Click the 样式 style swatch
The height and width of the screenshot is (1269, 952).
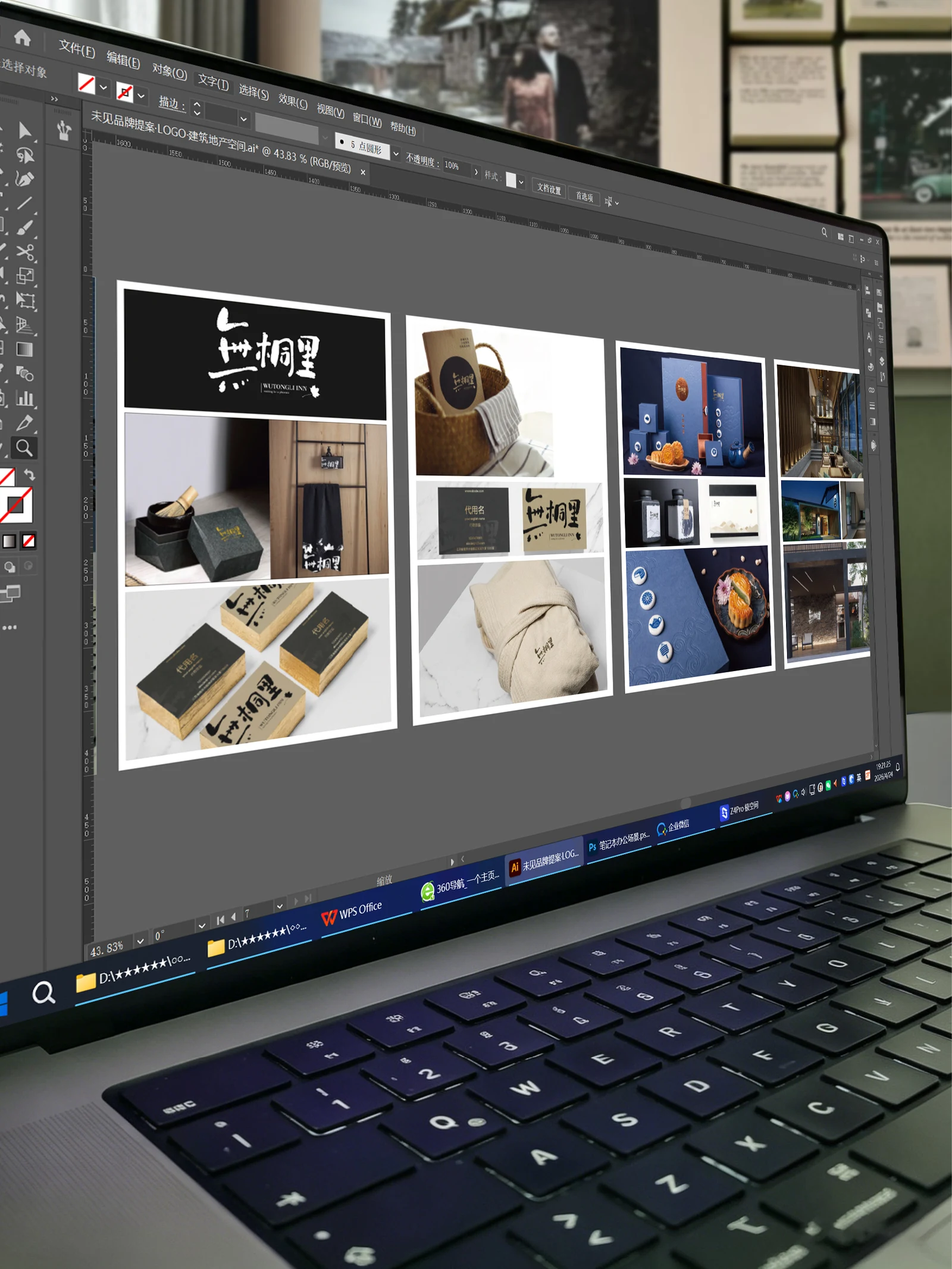pos(511,180)
